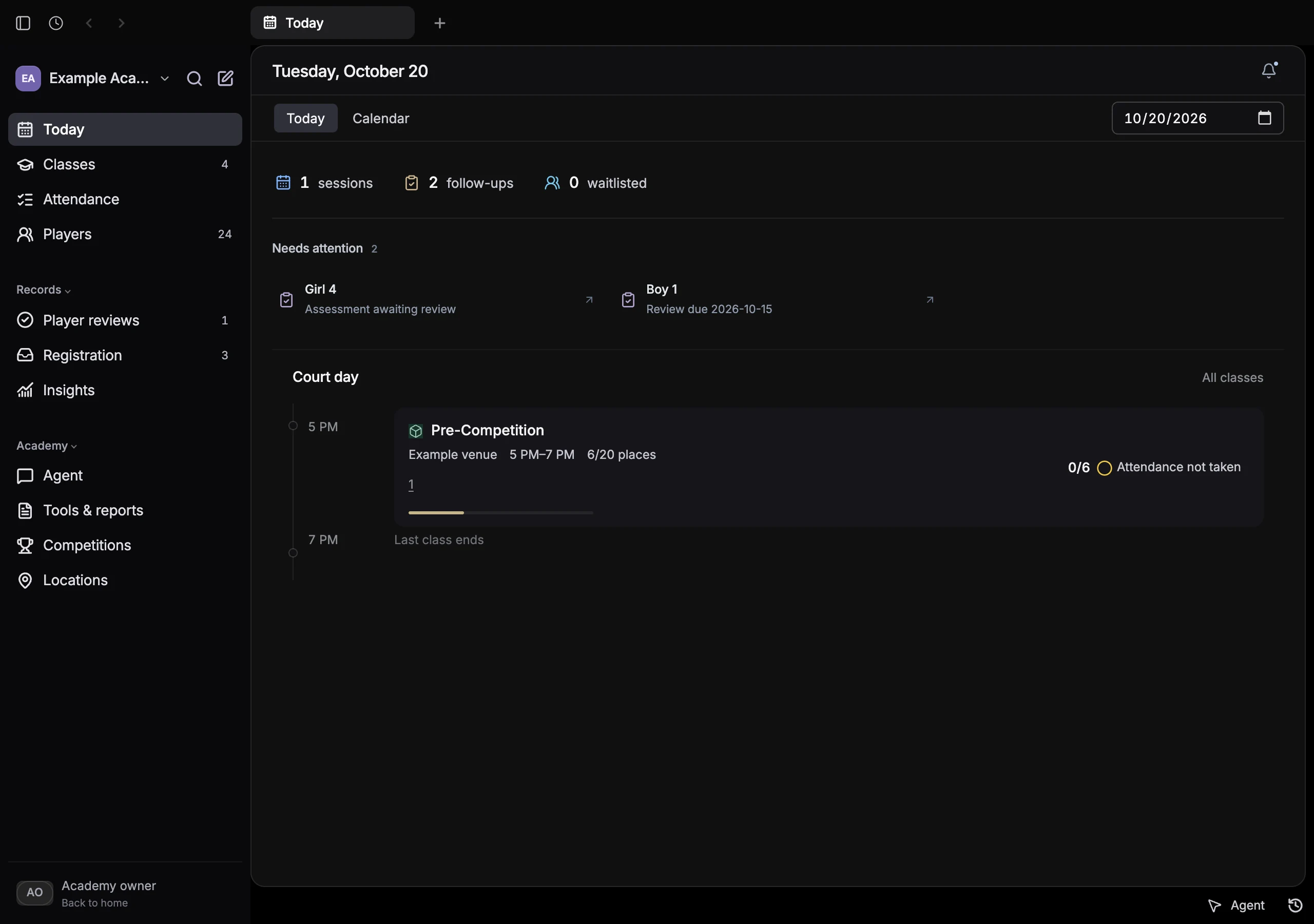Click the underlined 1 in Pre-Competition card

pyautogui.click(x=411, y=484)
